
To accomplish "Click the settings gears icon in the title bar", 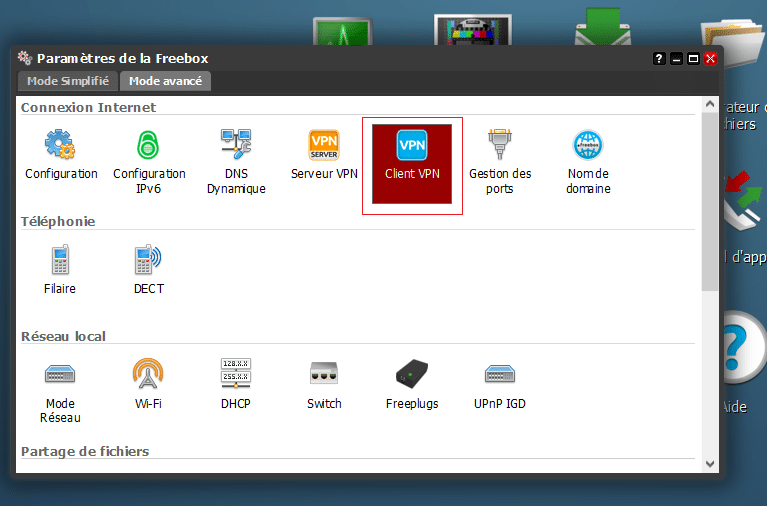I will click(x=25, y=58).
